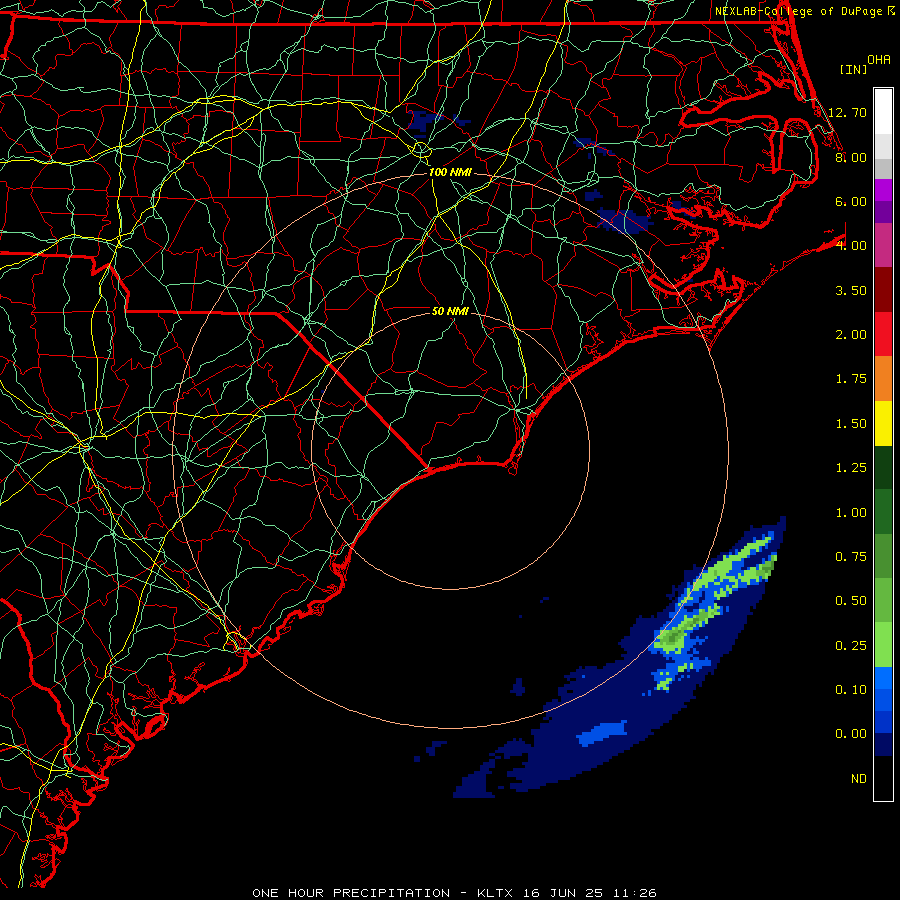Screen dimensions: 900x900
Task: Click the 0.00 legend value
Action: click(x=851, y=734)
